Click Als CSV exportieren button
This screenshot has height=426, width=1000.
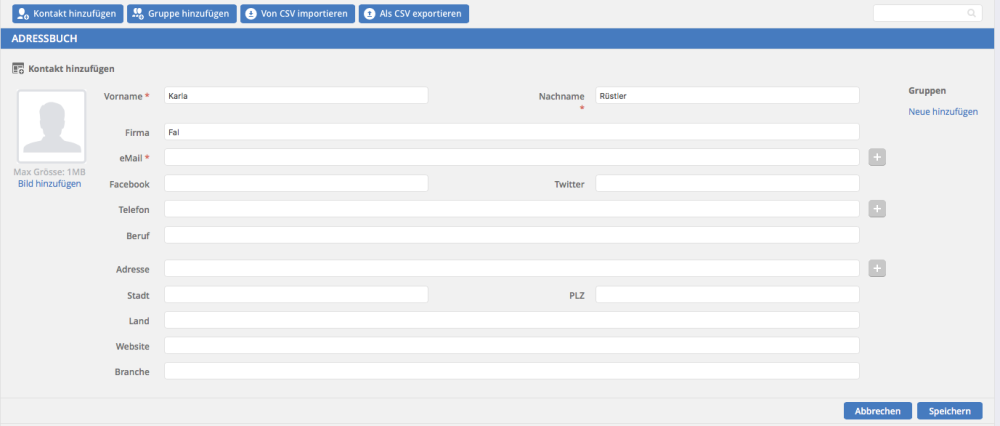coord(414,13)
